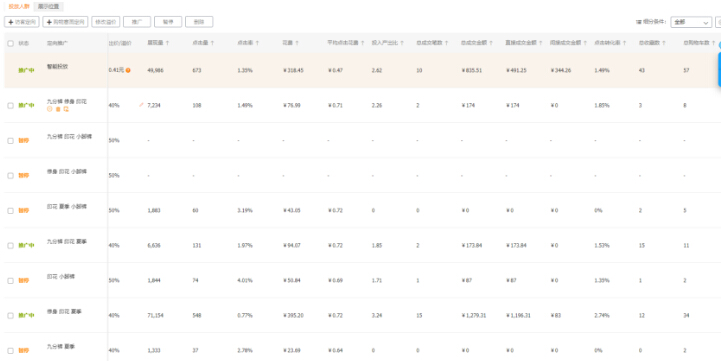Click the 访客定向 add button

point(22,22)
